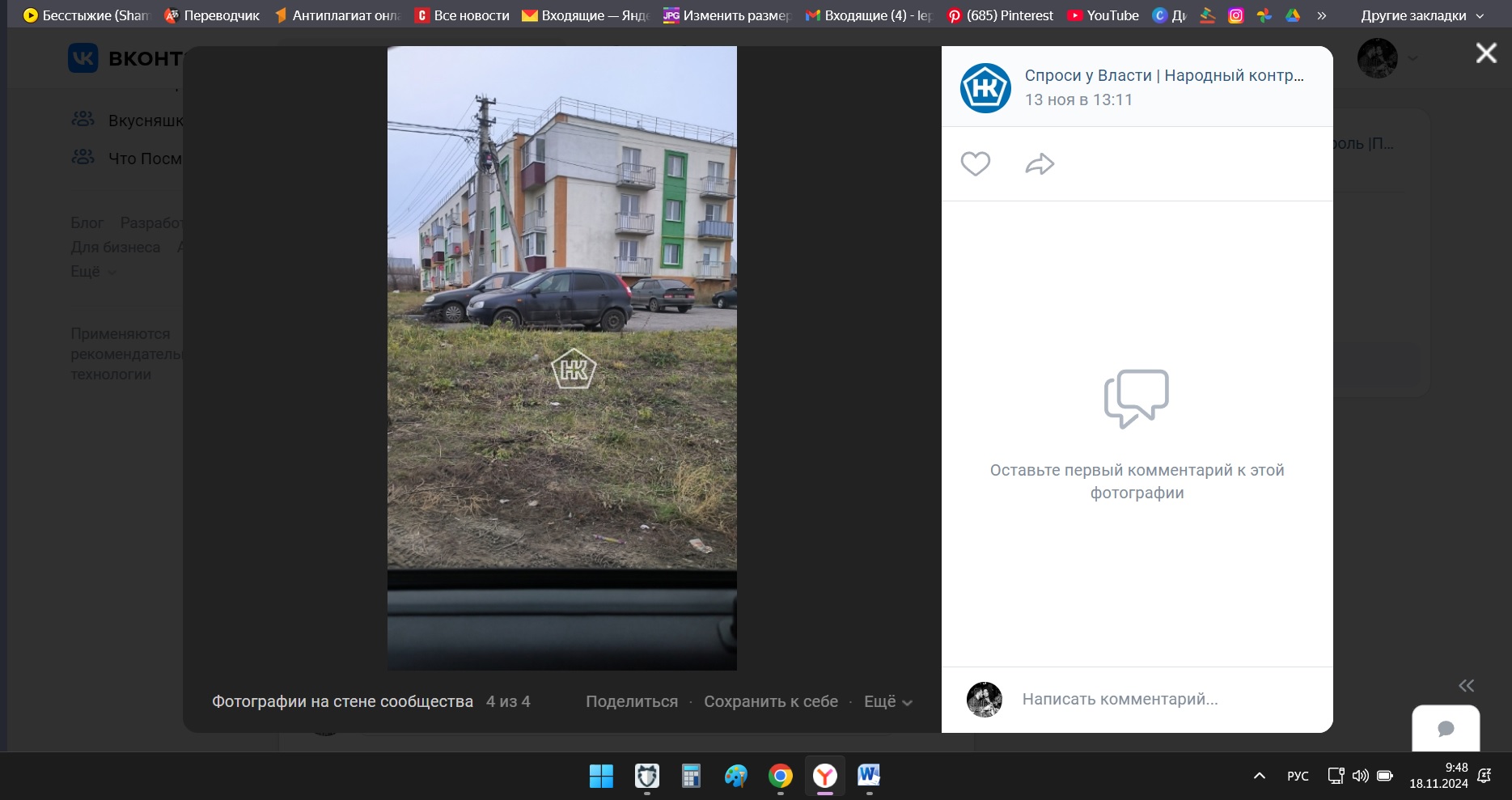Open Google Chrome from the taskbar
This screenshot has width=1512, height=800.
pos(780,777)
